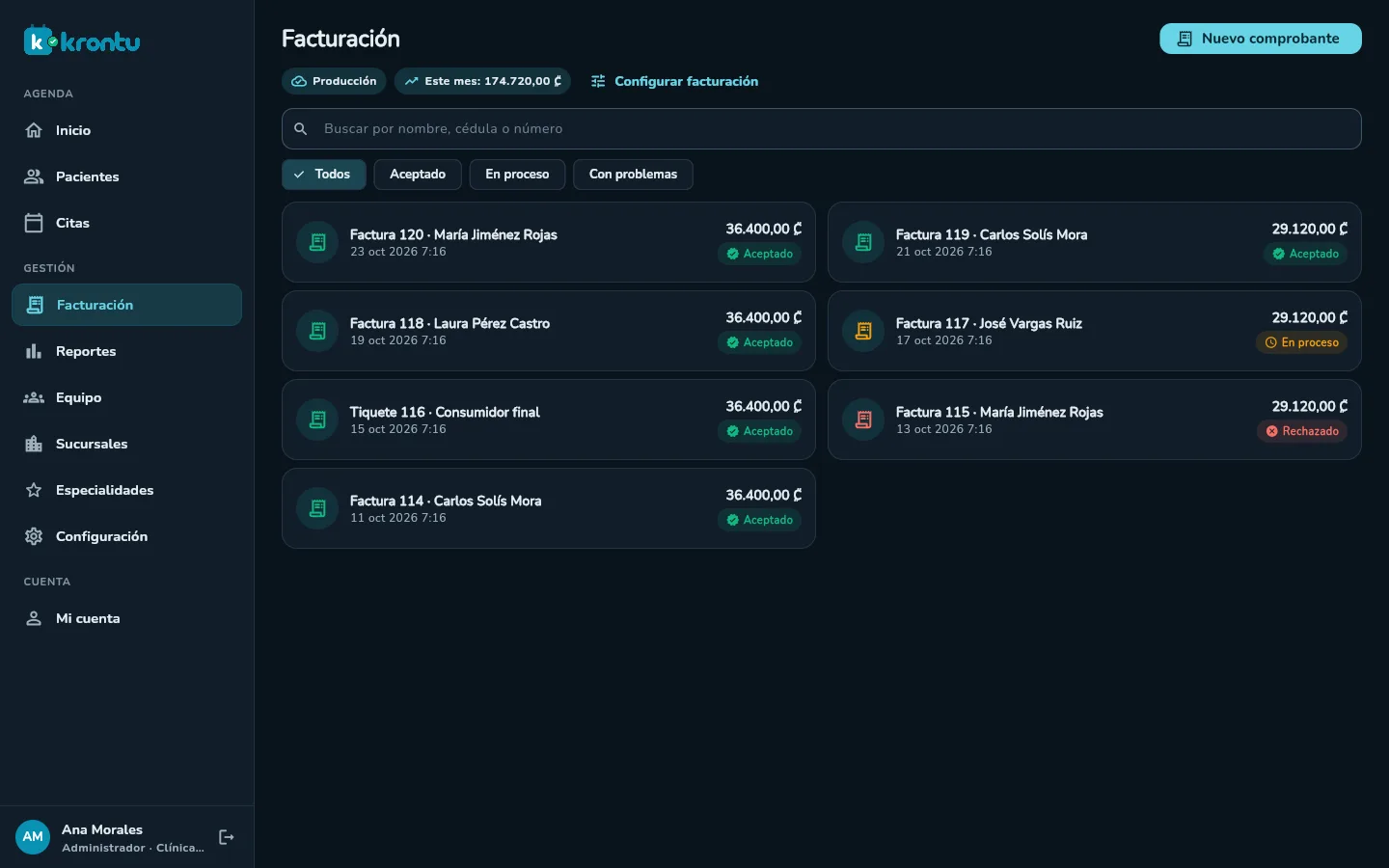Screen dimensions: 1389x868
Task: Click the receipt icon of Factura 115
Action: (x=863, y=420)
